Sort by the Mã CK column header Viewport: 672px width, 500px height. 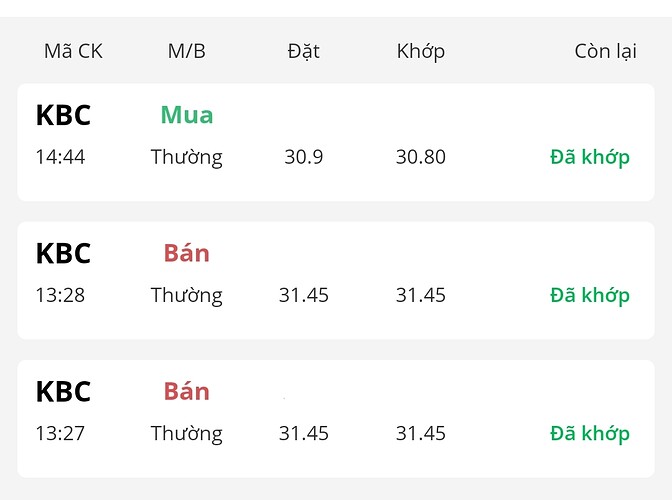[x=73, y=51]
